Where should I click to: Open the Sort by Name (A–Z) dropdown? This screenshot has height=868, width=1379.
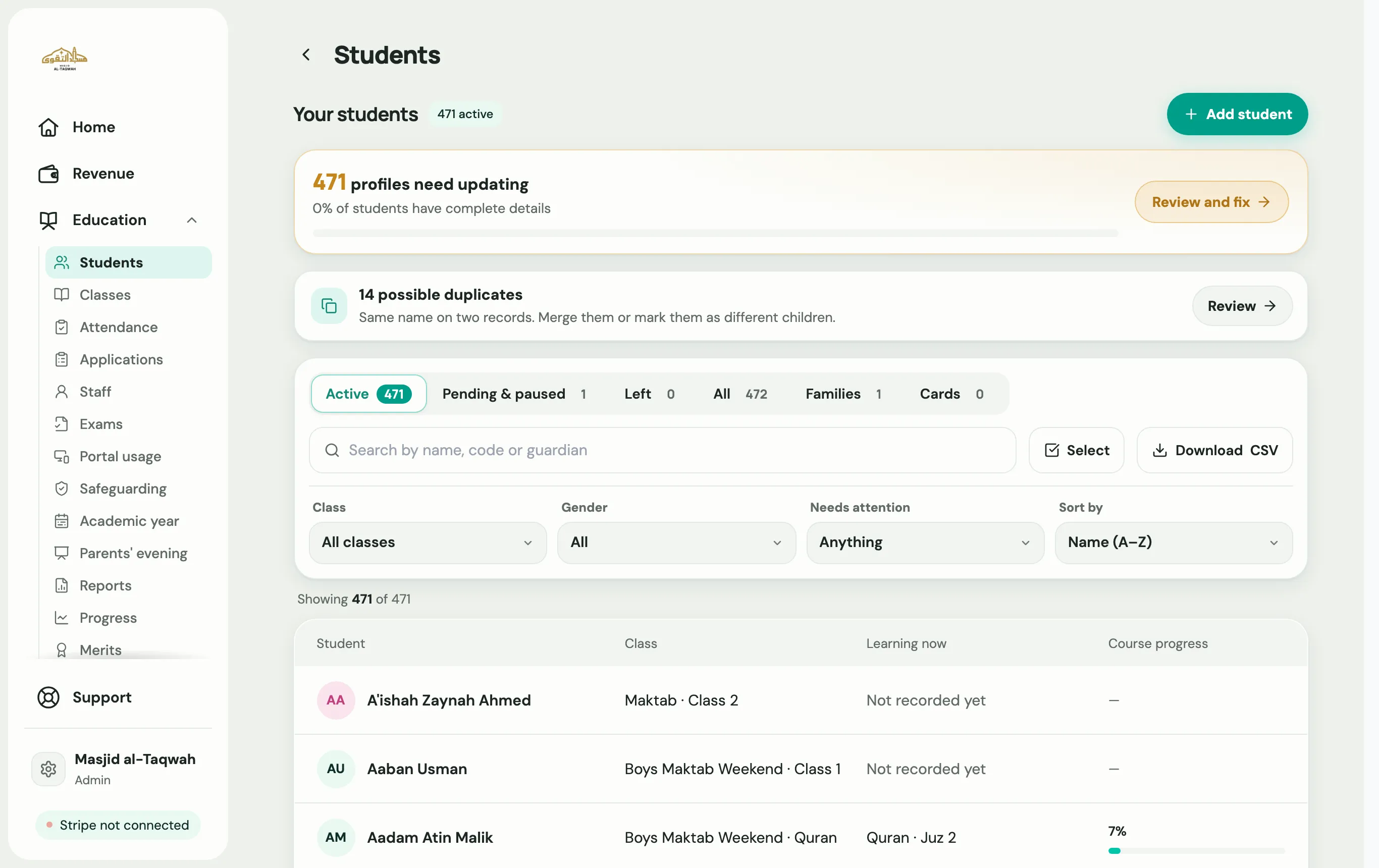pos(1174,542)
